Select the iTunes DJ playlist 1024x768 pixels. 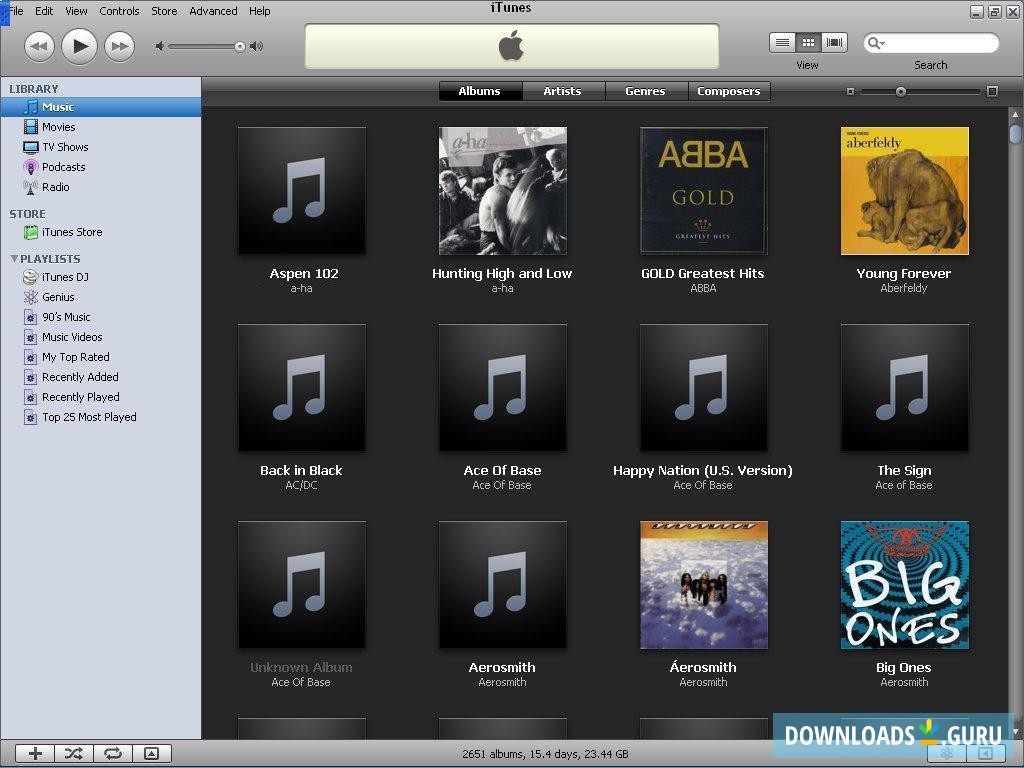pyautogui.click(x=101, y=277)
